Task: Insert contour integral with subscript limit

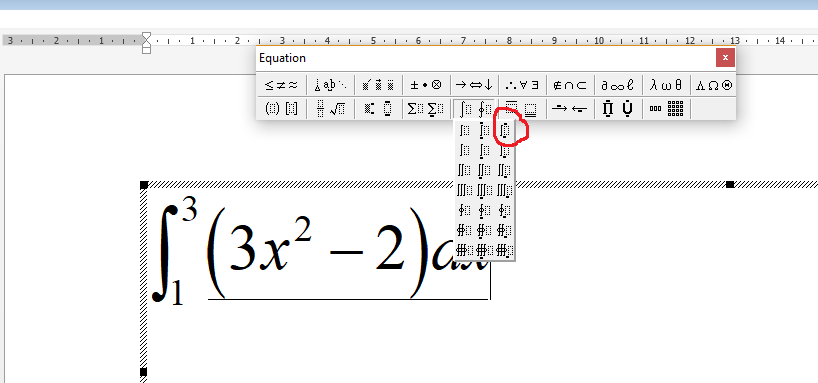Action: 504,210
